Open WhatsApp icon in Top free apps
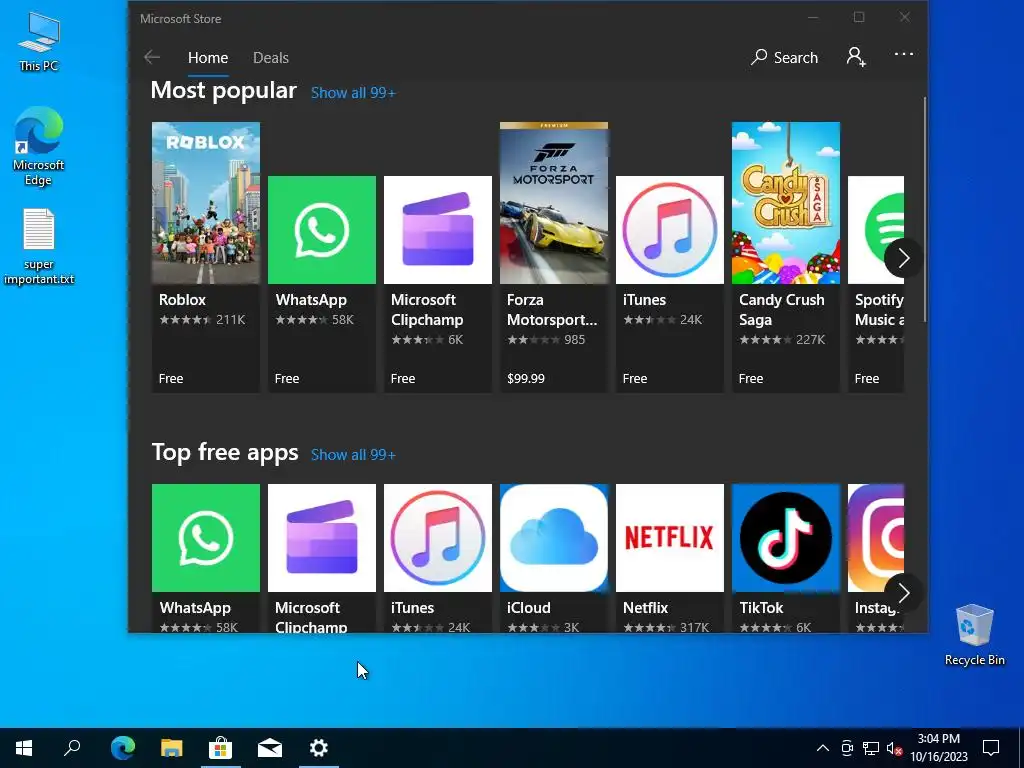Image resolution: width=1024 pixels, height=768 pixels. [206, 537]
